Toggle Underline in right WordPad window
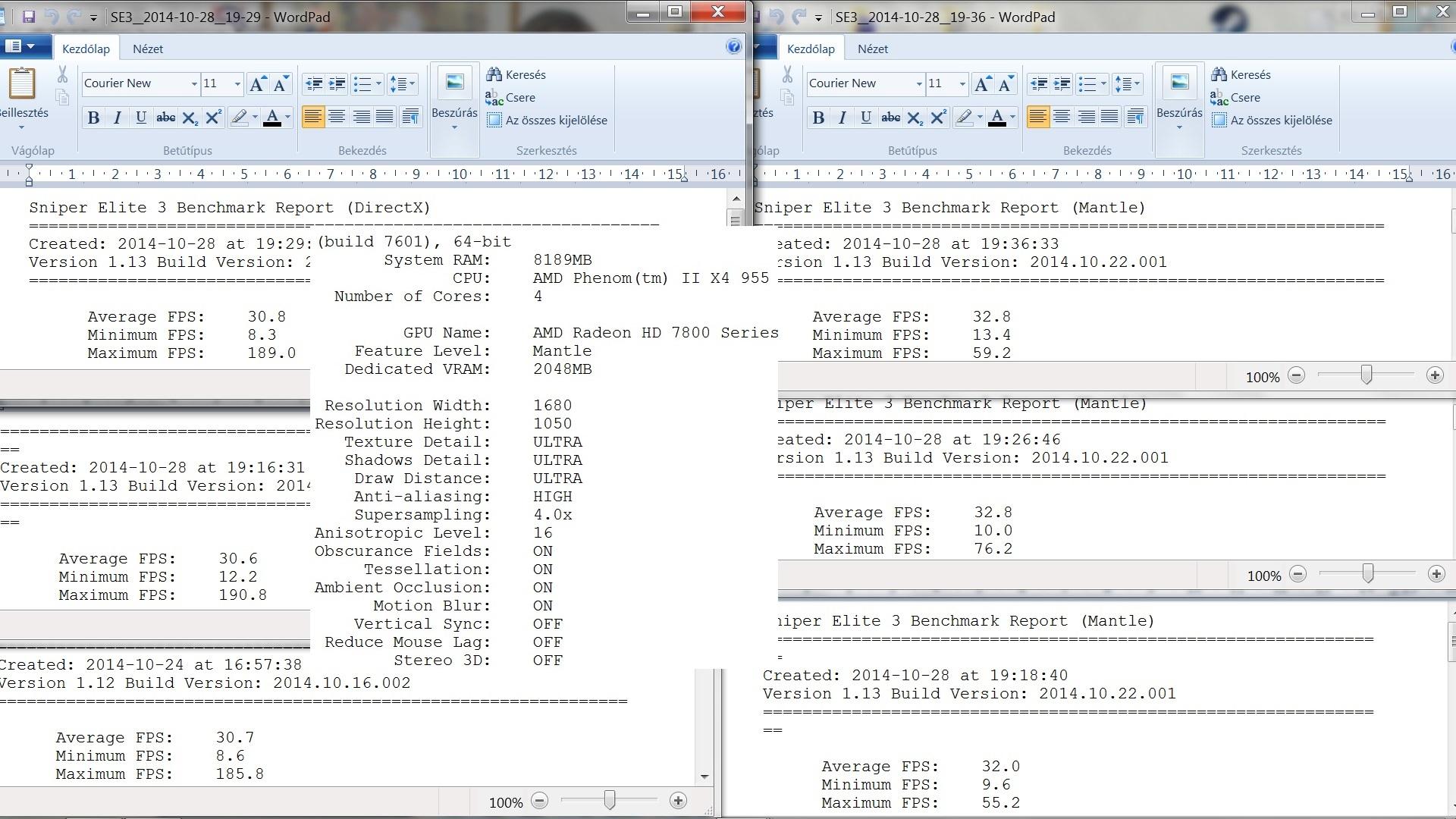The height and width of the screenshot is (819, 1456). (x=865, y=118)
